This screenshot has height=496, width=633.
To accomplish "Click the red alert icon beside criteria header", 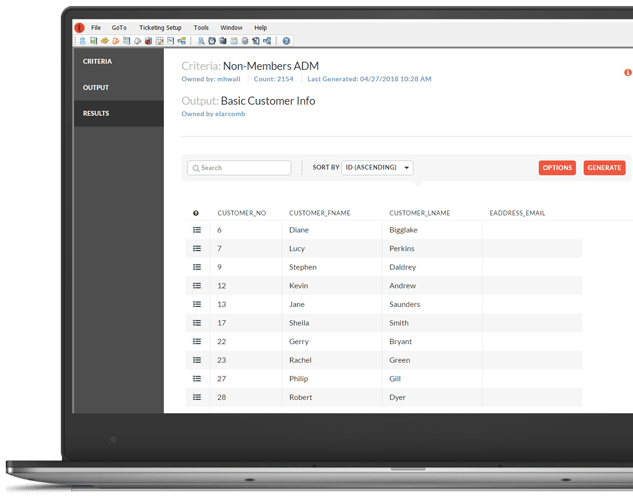I will point(627,73).
